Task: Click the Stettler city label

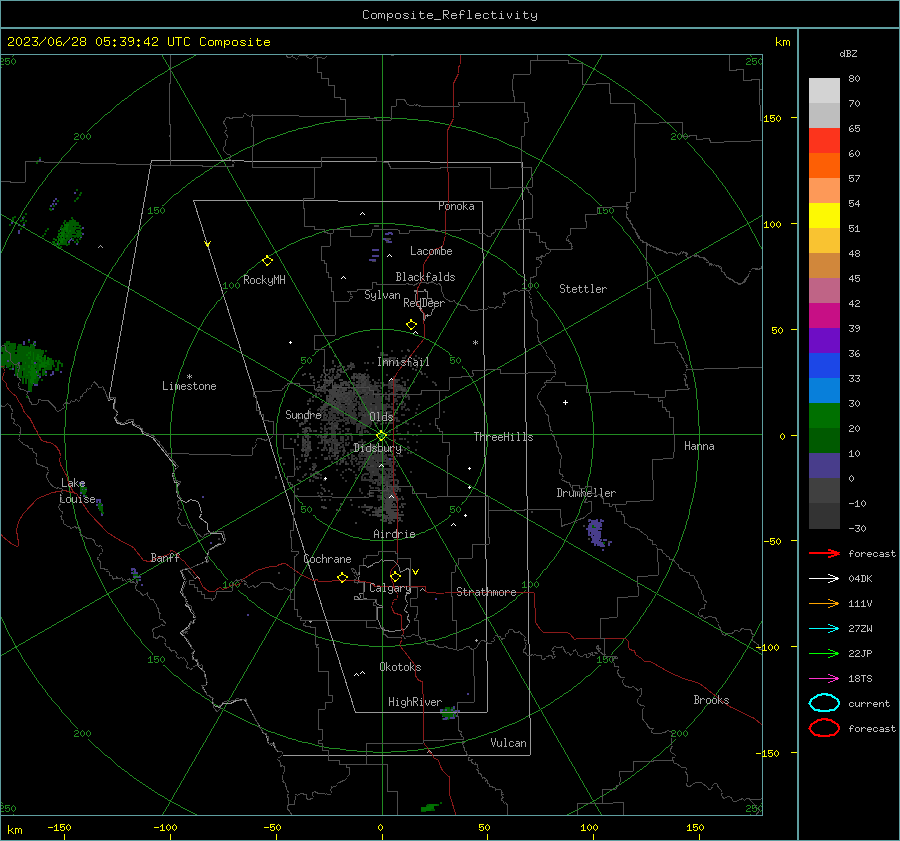Action: (x=583, y=289)
